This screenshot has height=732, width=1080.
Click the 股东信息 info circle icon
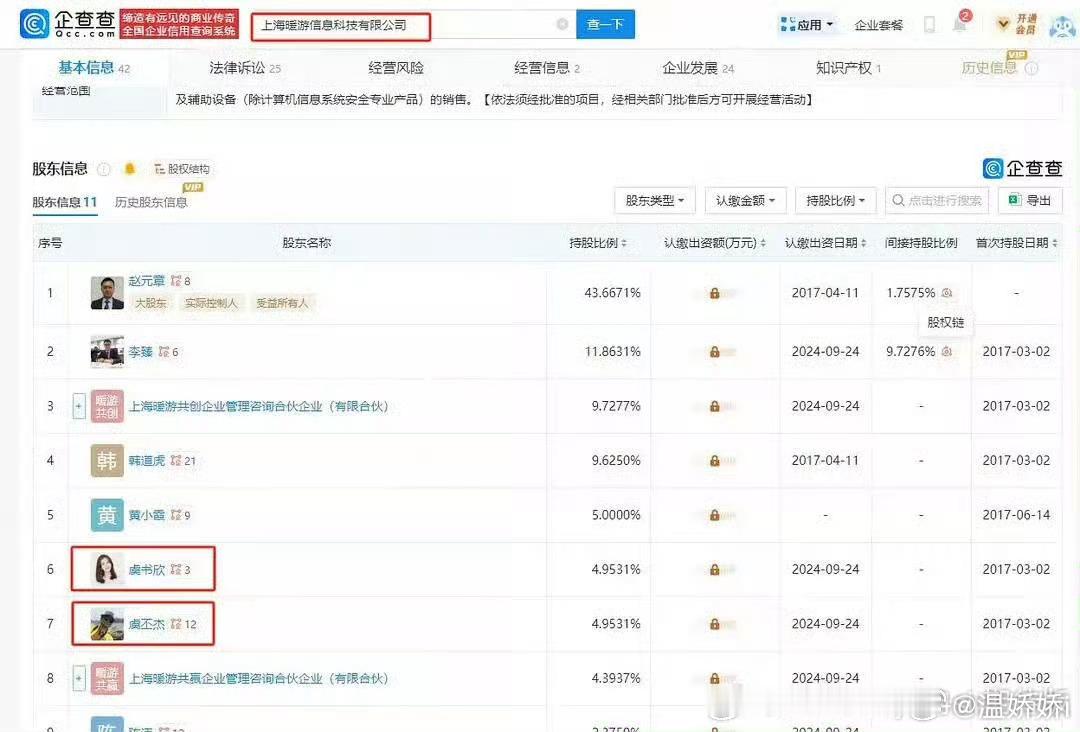pyautogui.click(x=104, y=169)
